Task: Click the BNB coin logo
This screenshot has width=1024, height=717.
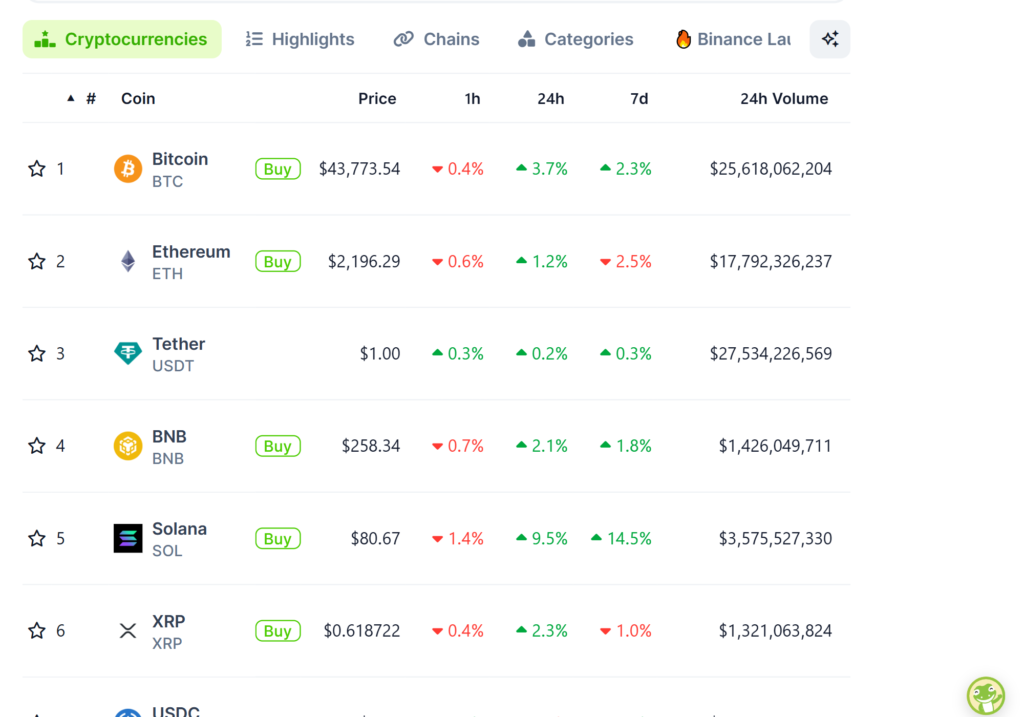Action: pos(127,446)
